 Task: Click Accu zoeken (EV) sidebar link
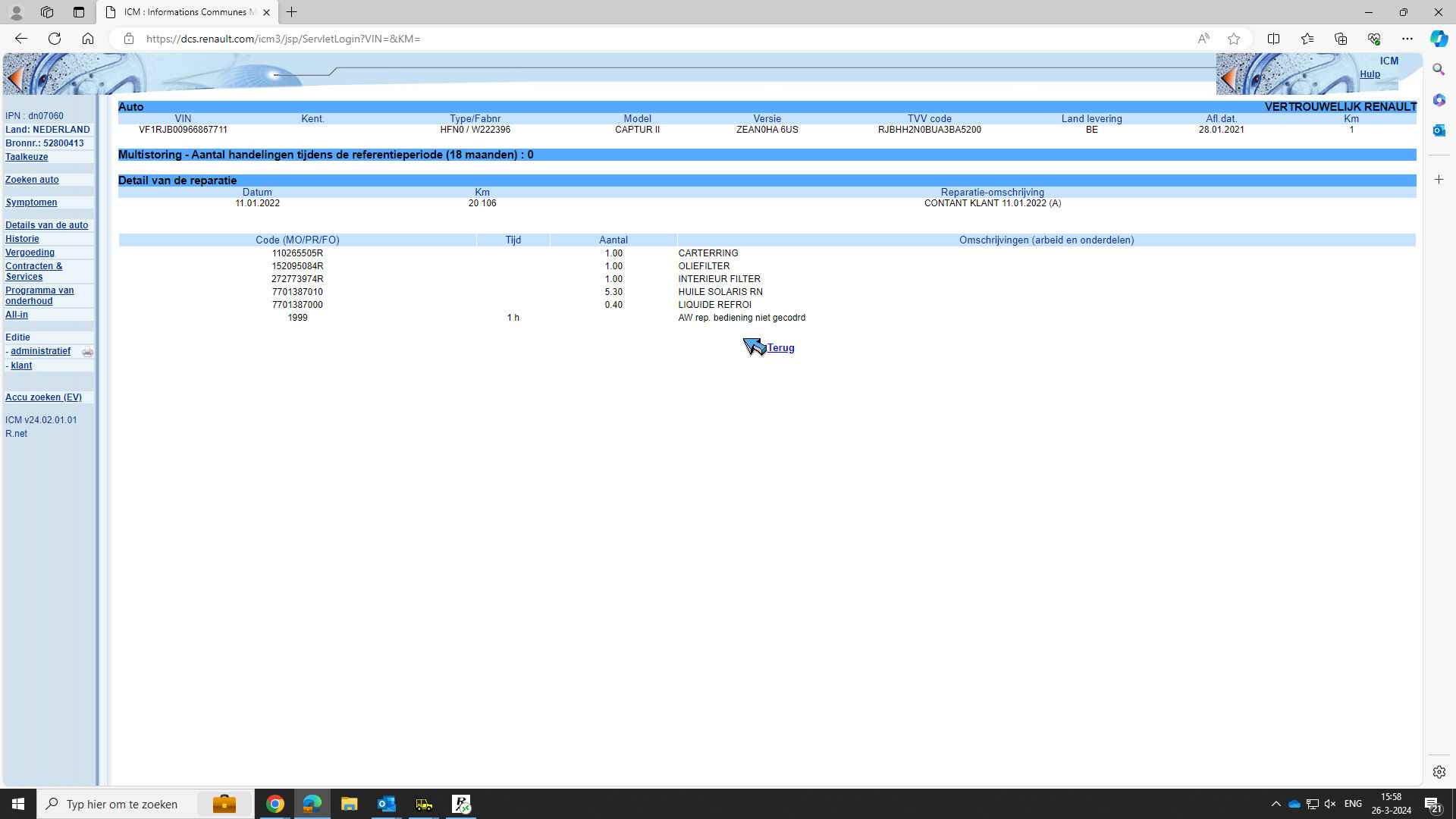pos(44,397)
